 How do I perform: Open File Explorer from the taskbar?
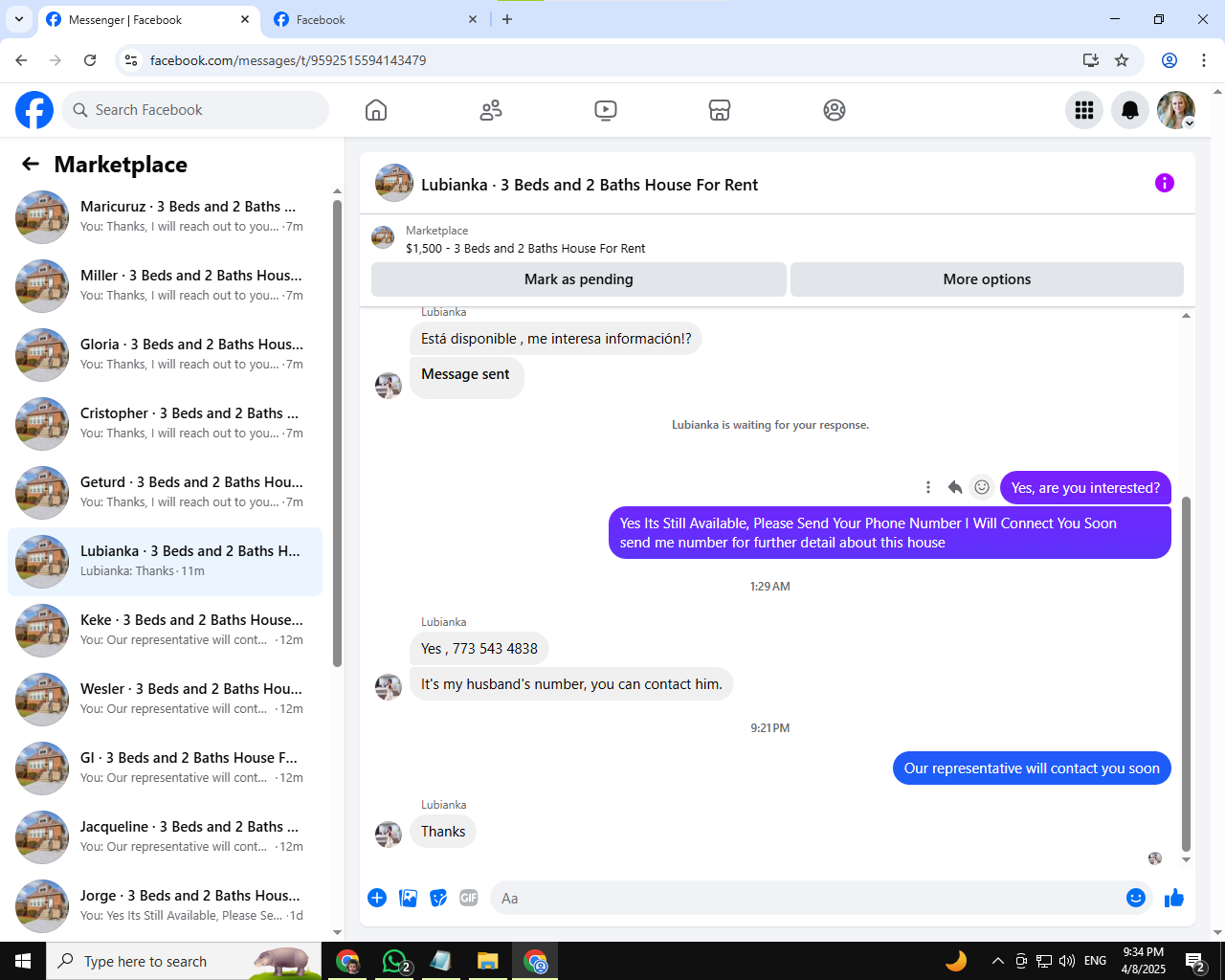click(488, 961)
